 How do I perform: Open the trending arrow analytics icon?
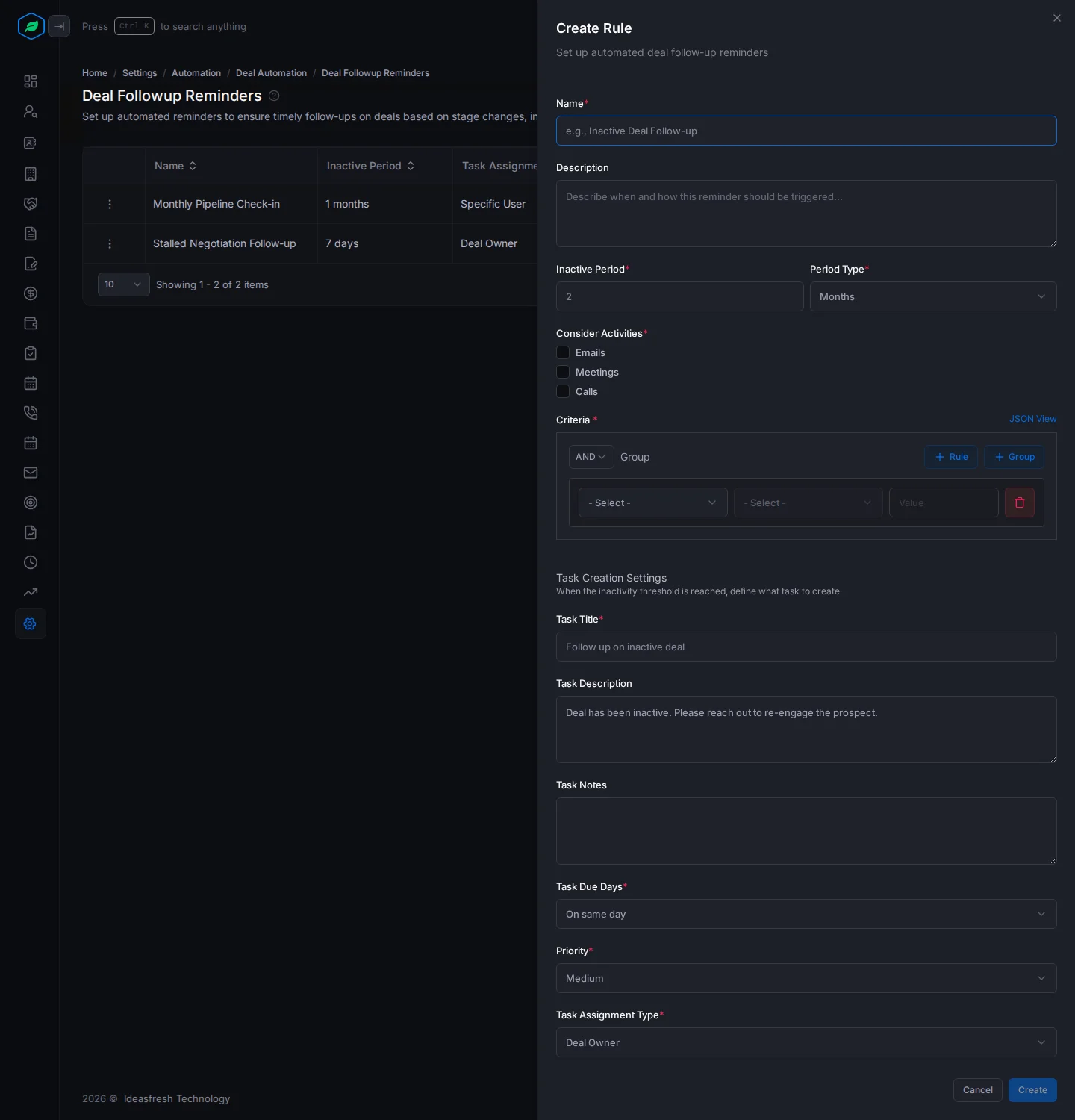coord(31,592)
